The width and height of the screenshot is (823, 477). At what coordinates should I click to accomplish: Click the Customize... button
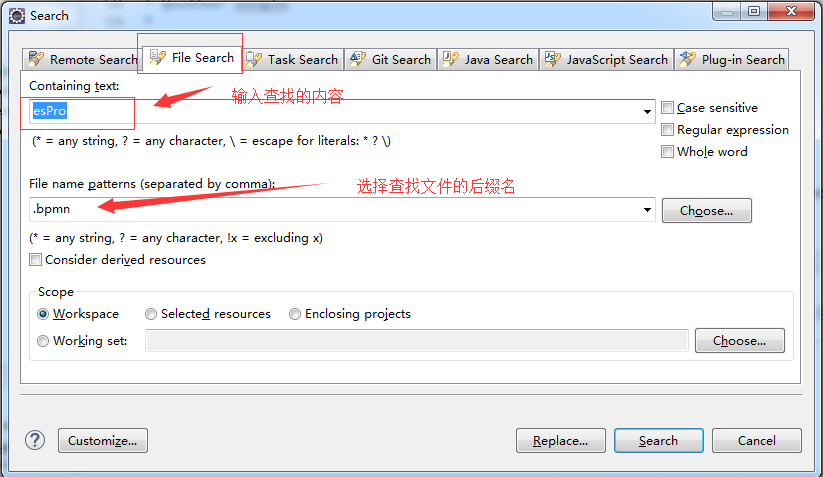103,441
